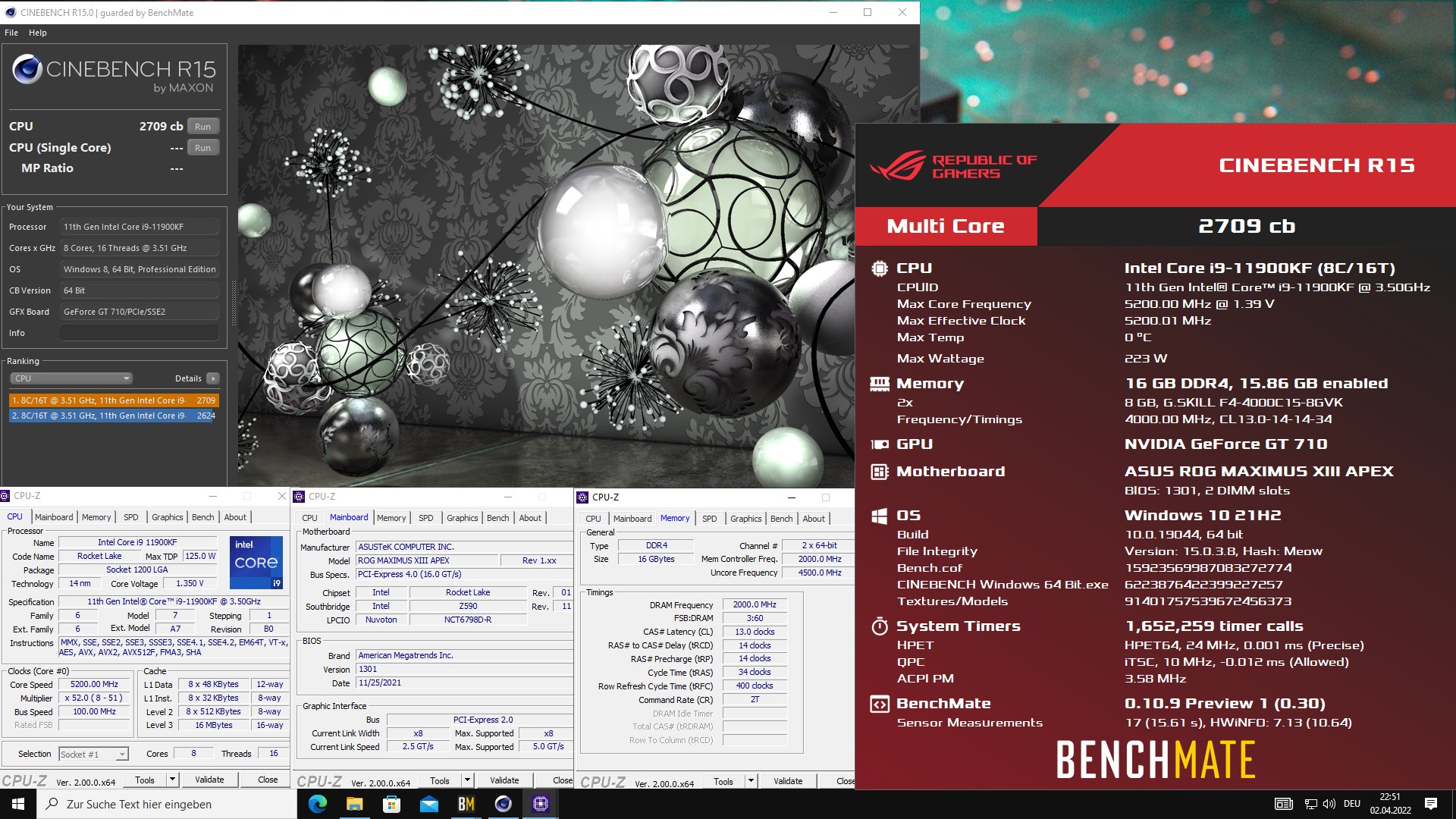Screen dimensions: 1456x819
Task: Click the Model value ROG MAXIMUS XIII APEX
Action: pyautogui.click(x=428, y=560)
